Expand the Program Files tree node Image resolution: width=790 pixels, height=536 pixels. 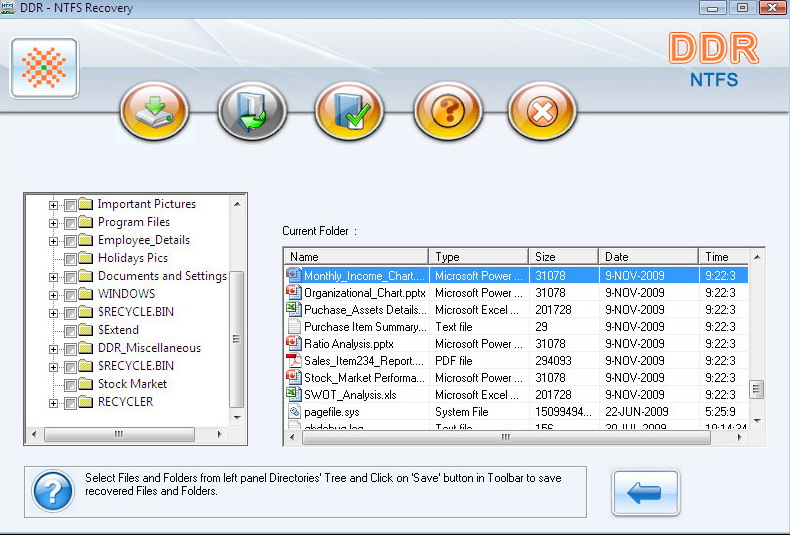pyautogui.click(x=53, y=222)
